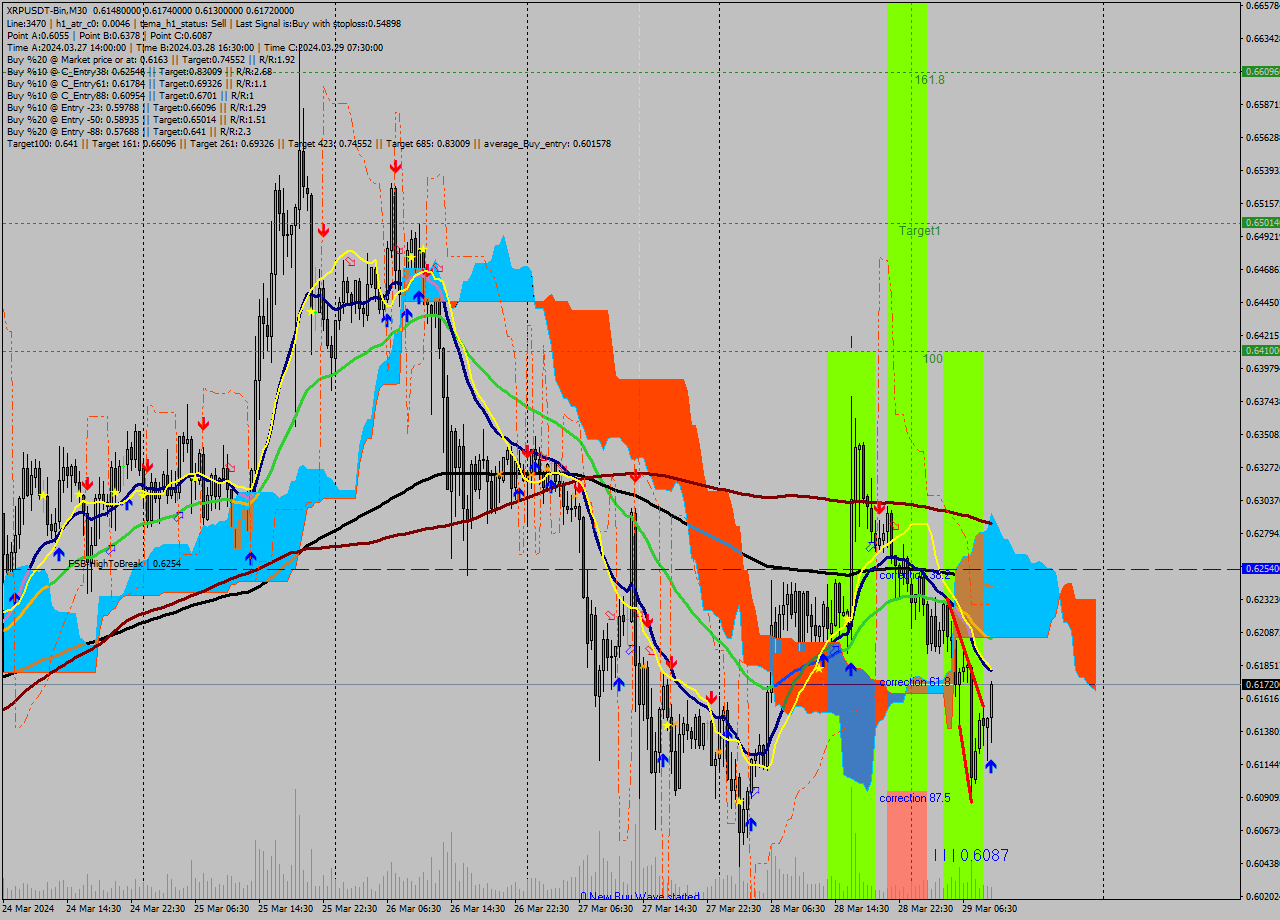Select the 'Buy %20 @ Entry -50' line
Image resolution: width=1280 pixels, height=920 pixels.
point(136,119)
